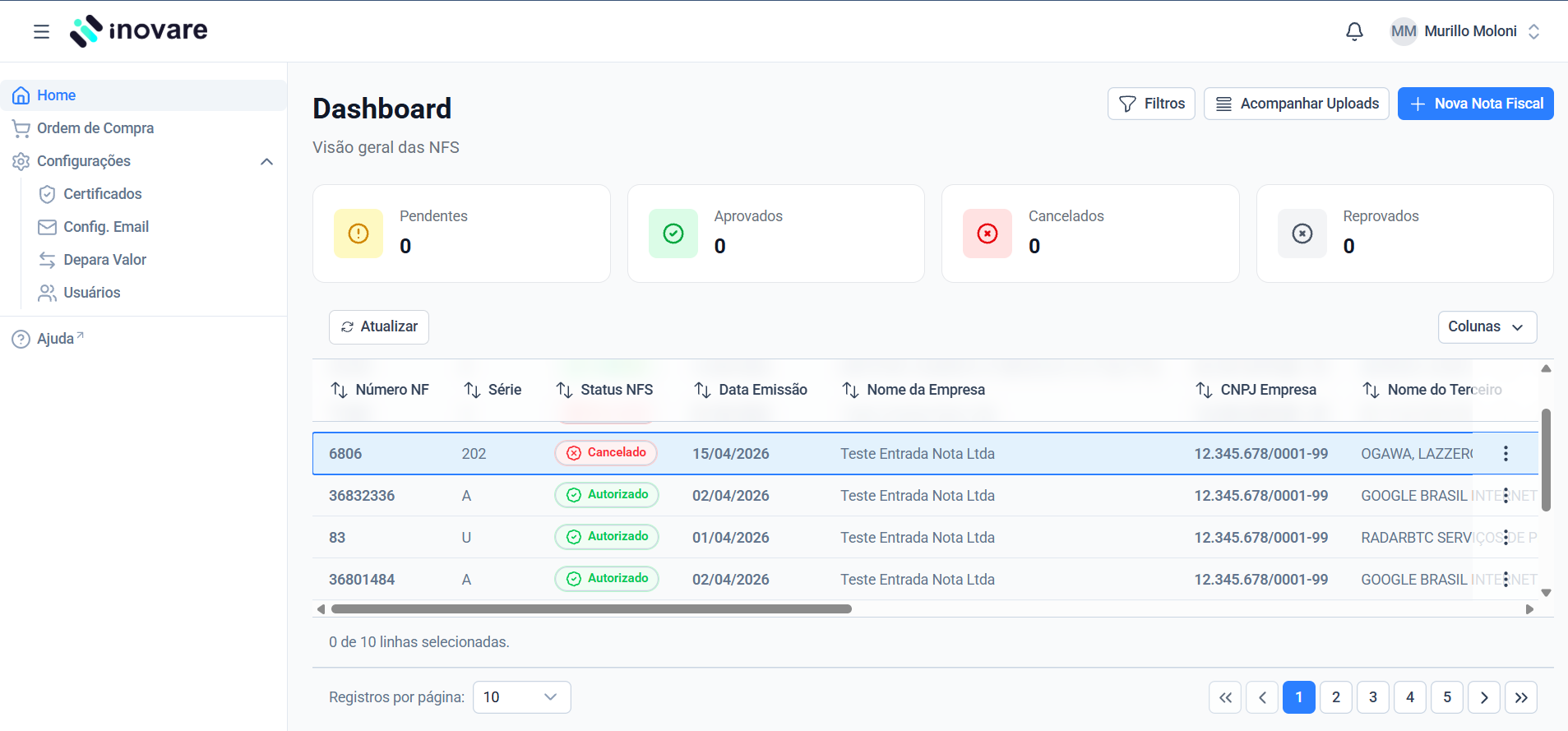This screenshot has height=731, width=1568.
Task: Go to next page
Action: (1484, 697)
